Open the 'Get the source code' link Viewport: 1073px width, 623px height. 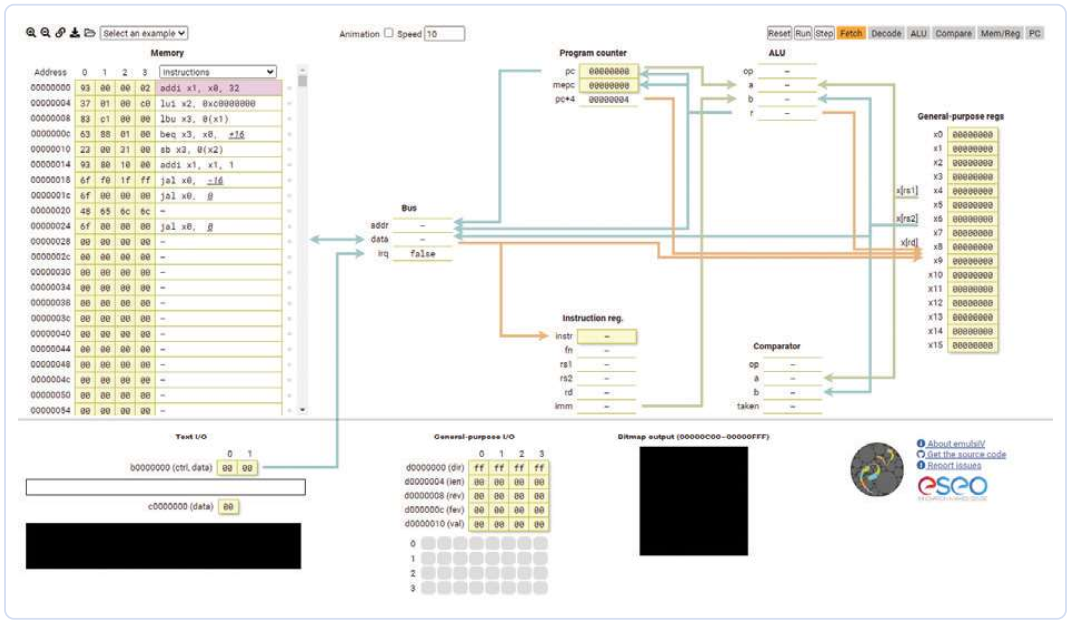click(966, 455)
